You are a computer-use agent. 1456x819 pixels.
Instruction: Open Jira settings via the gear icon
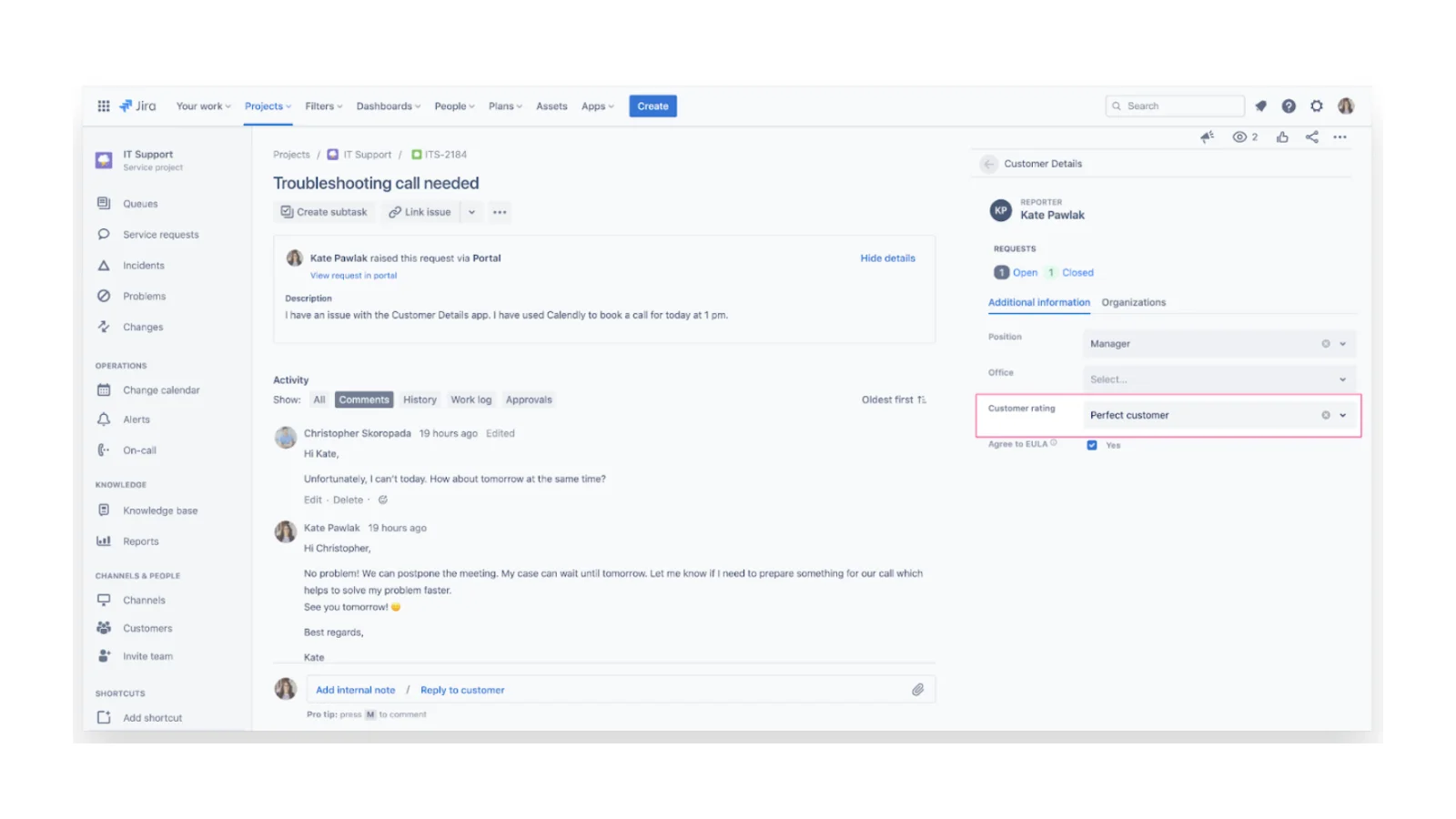1317,106
